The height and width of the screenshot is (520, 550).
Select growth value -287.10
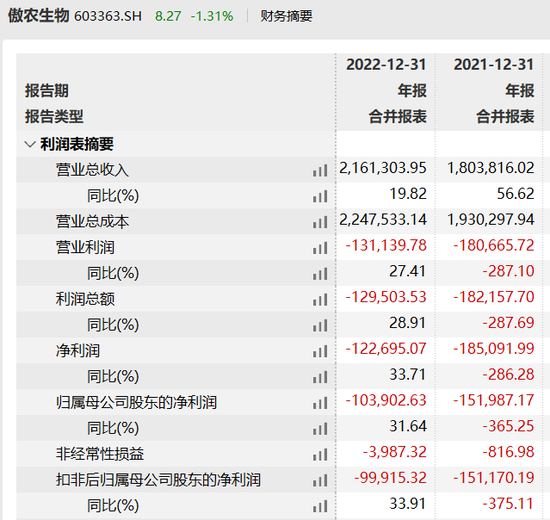click(x=509, y=271)
